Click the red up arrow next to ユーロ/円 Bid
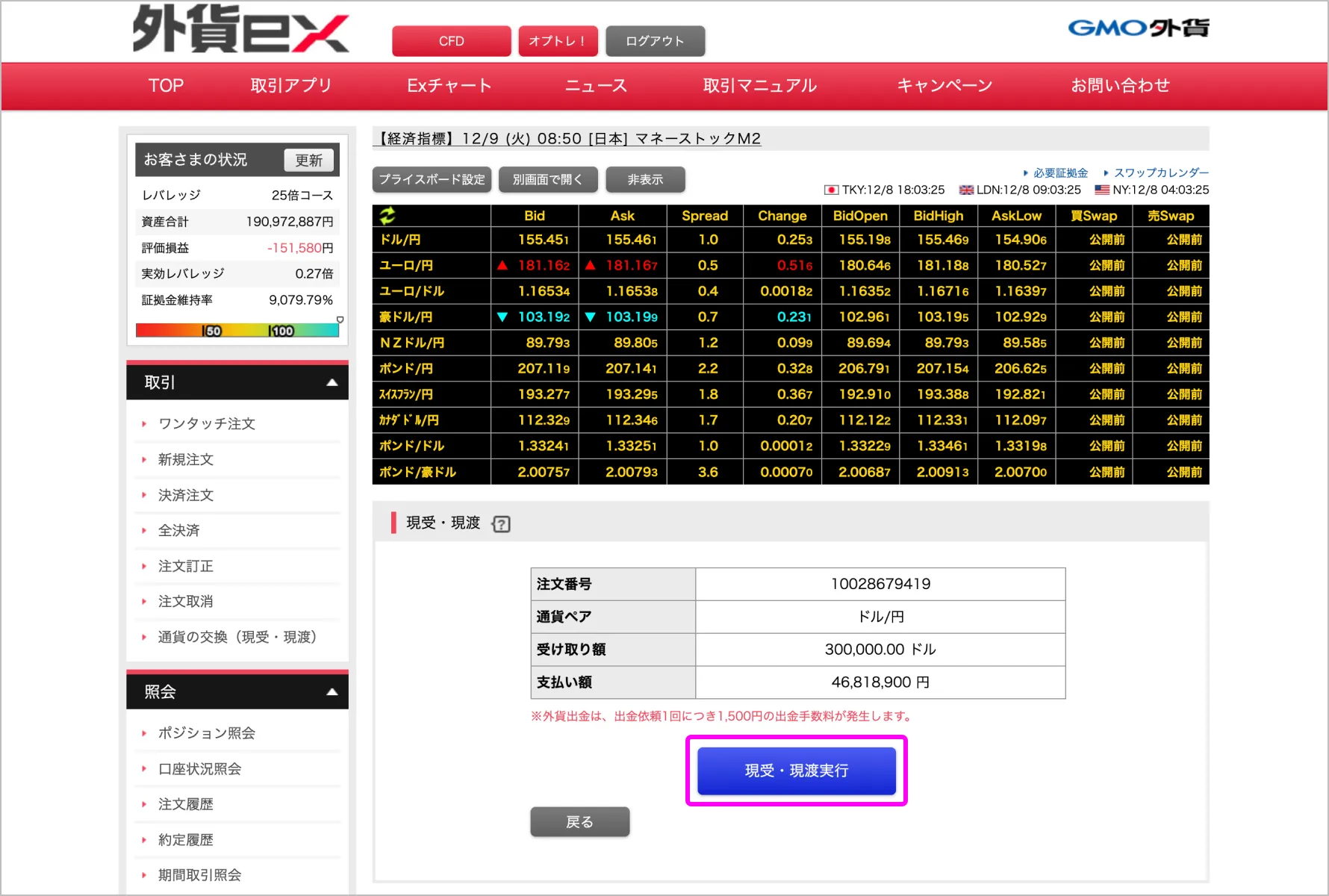1329x896 pixels. point(502,265)
